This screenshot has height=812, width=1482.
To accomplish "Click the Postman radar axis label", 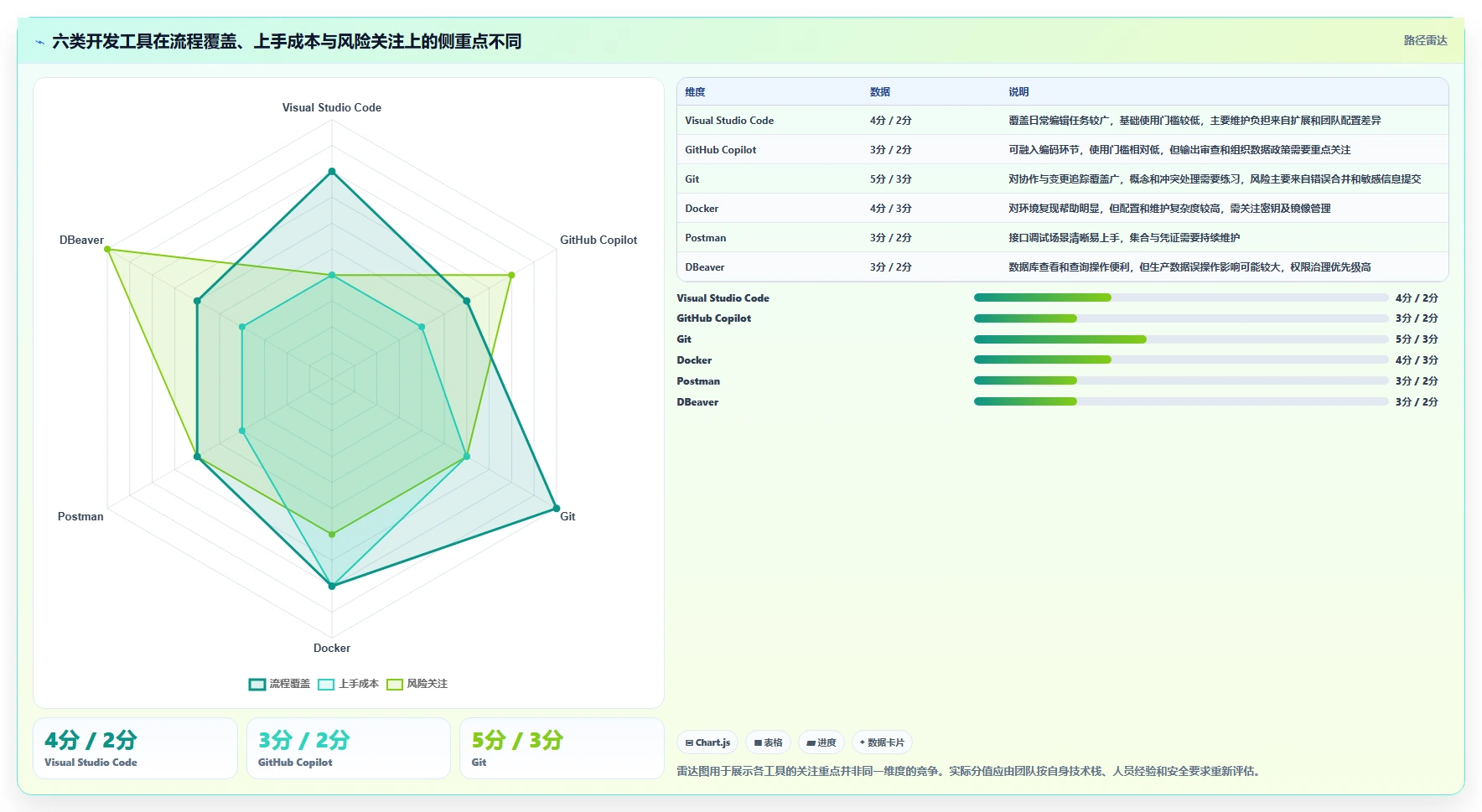I will pyautogui.click(x=80, y=516).
